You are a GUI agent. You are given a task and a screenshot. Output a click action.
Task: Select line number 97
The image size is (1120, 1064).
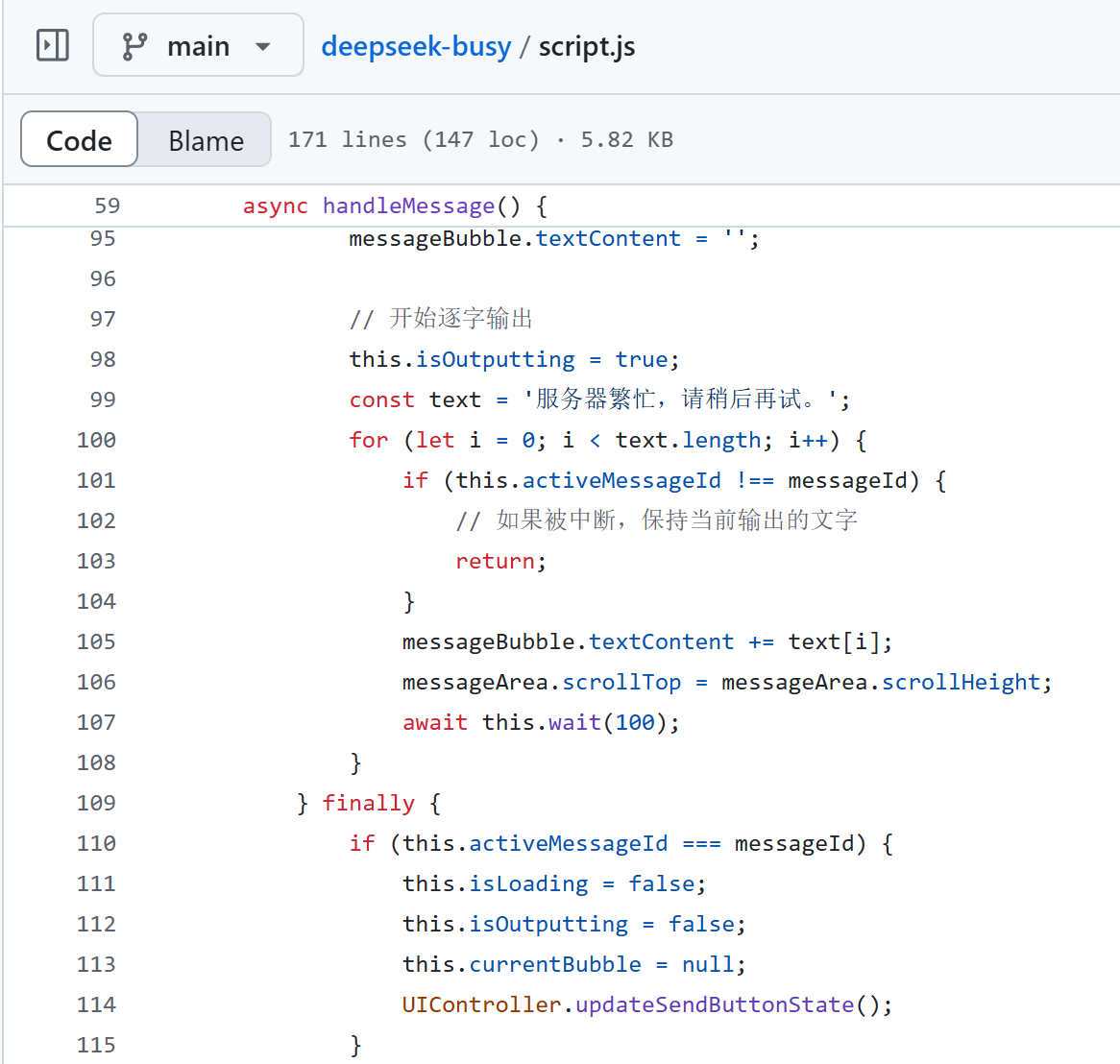tap(103, 319)
